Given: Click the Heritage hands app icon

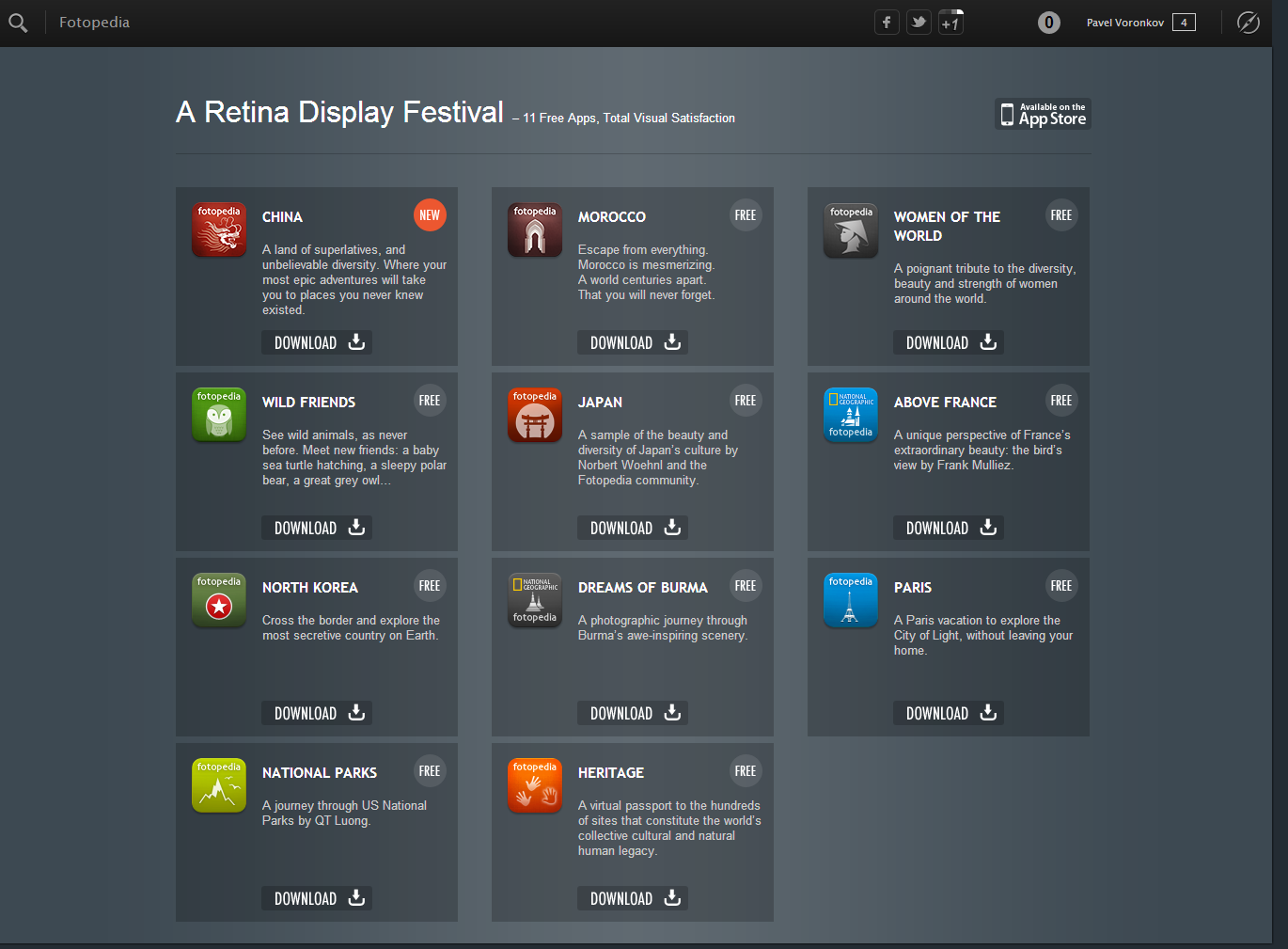Looking at the screenshot, I should tap(535, 785).
